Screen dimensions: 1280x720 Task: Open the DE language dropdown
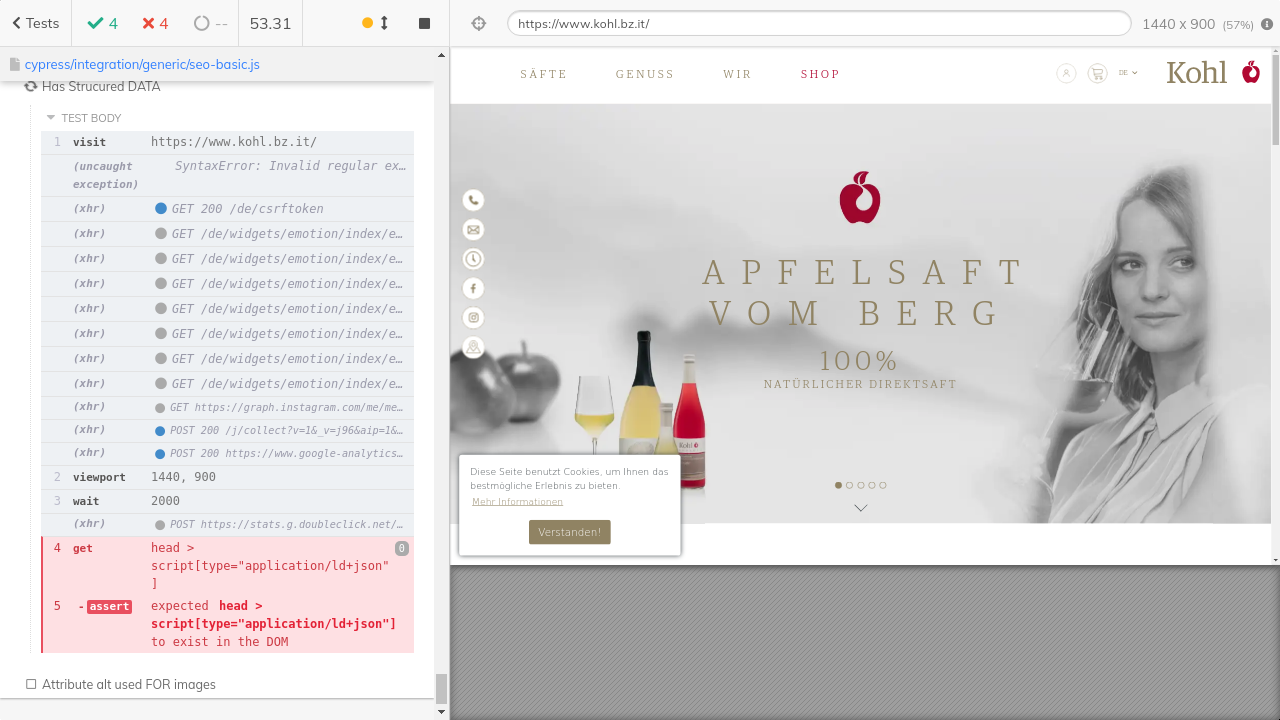click(x=1128, y=73)
